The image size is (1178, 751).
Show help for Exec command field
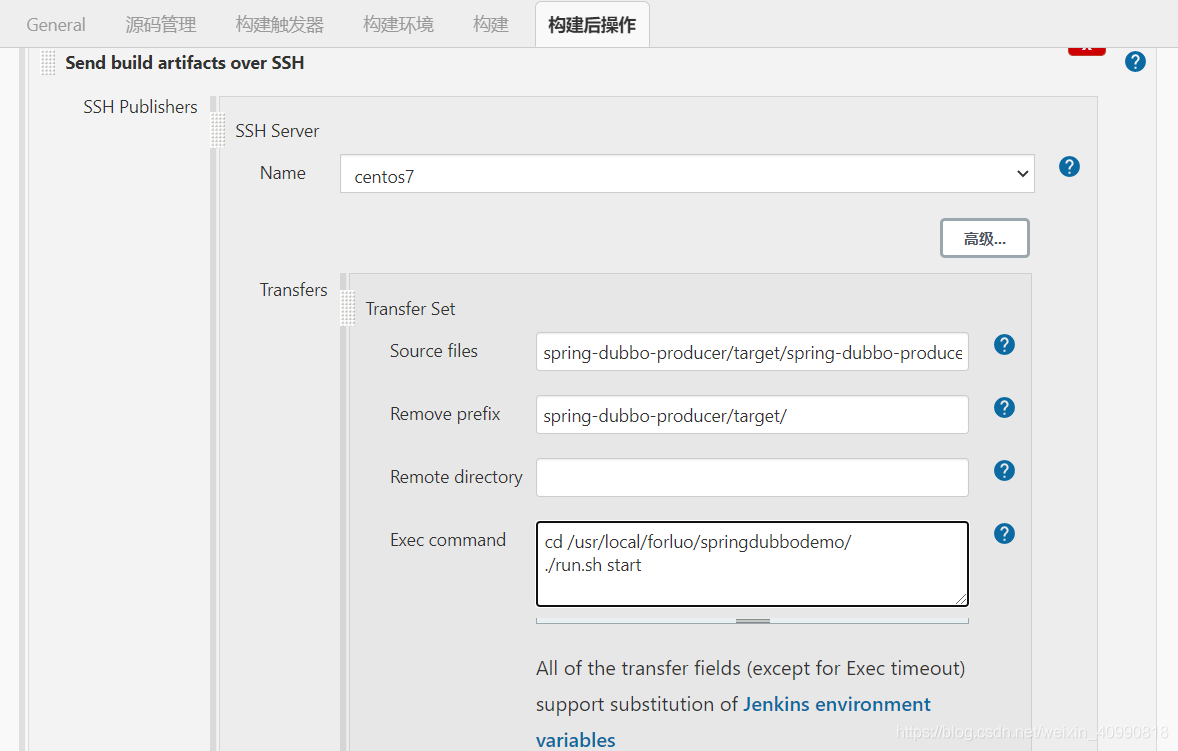pos(1005,534)
